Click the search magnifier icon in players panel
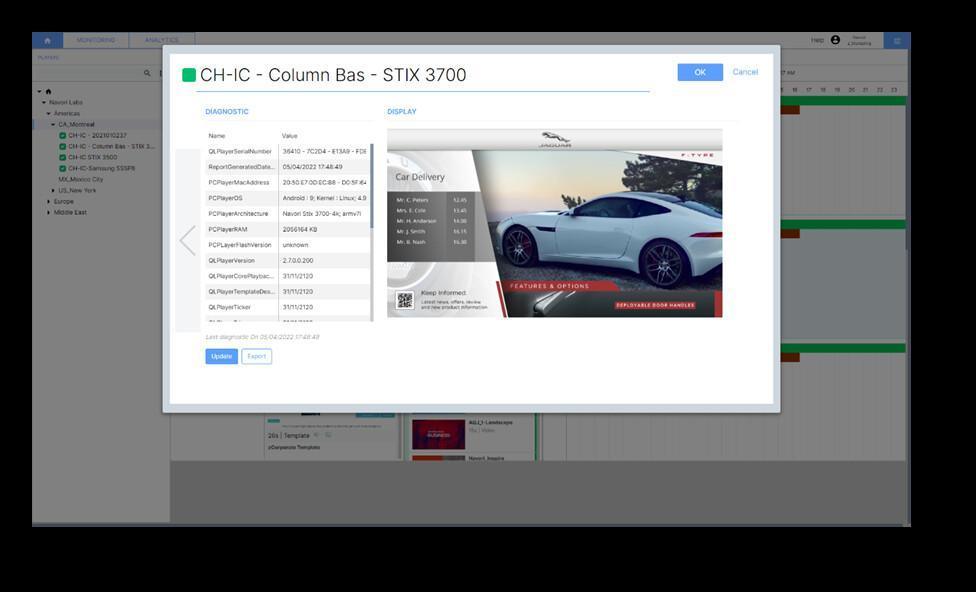 pyautogui.click(x=147, y=73)
